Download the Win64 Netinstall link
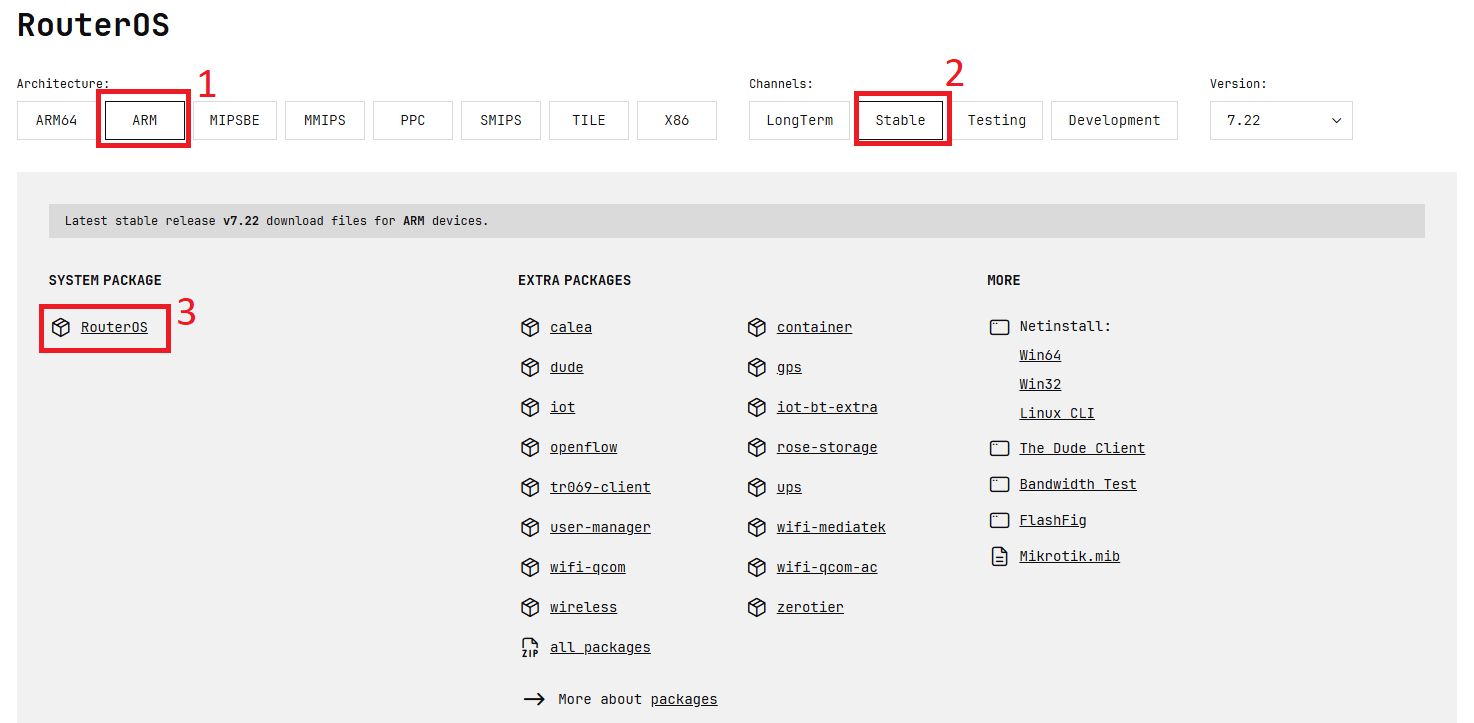Viewport: 1474px width, 723px height. (x=1040, y=356)
